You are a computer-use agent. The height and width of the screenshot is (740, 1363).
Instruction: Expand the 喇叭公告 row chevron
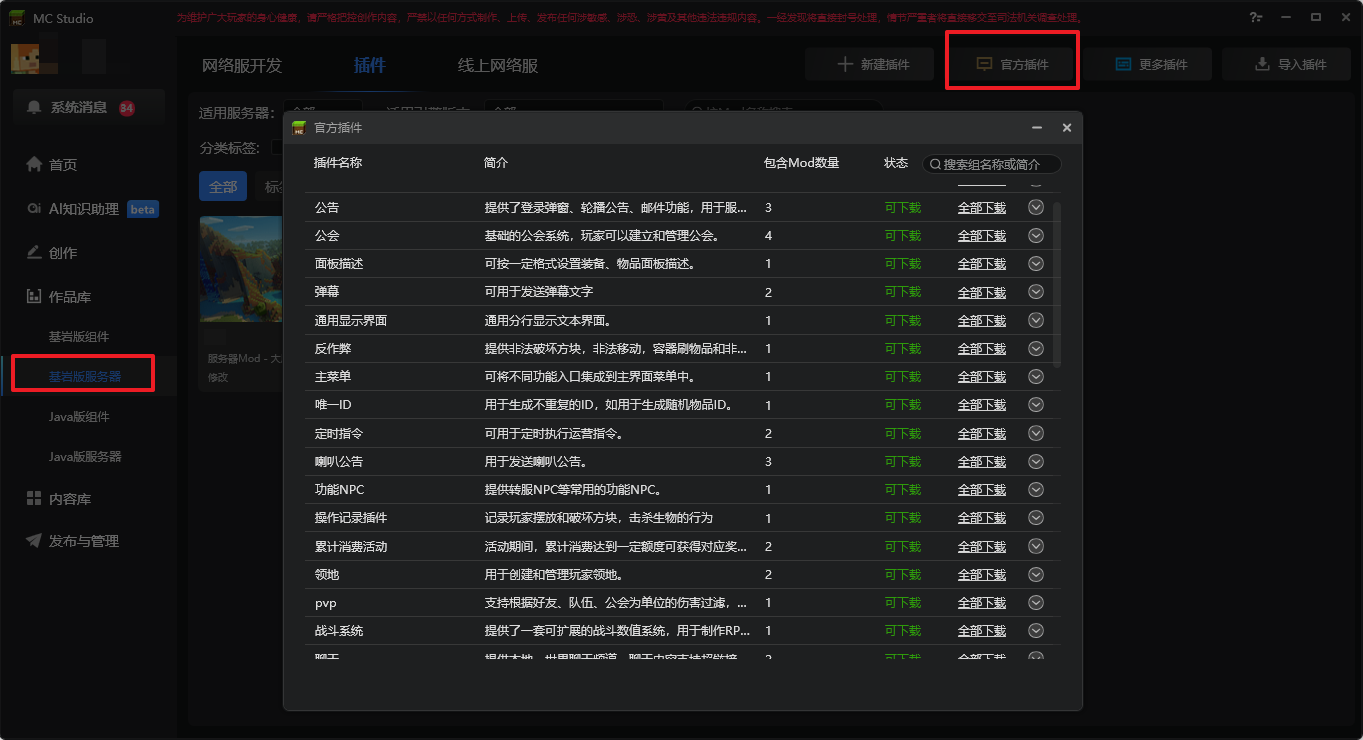click(1036, 461)
